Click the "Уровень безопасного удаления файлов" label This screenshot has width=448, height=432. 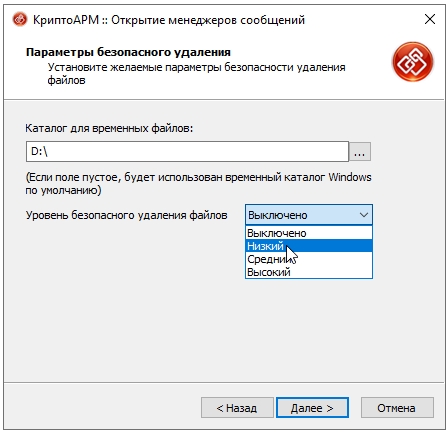(x=126, y=215)
